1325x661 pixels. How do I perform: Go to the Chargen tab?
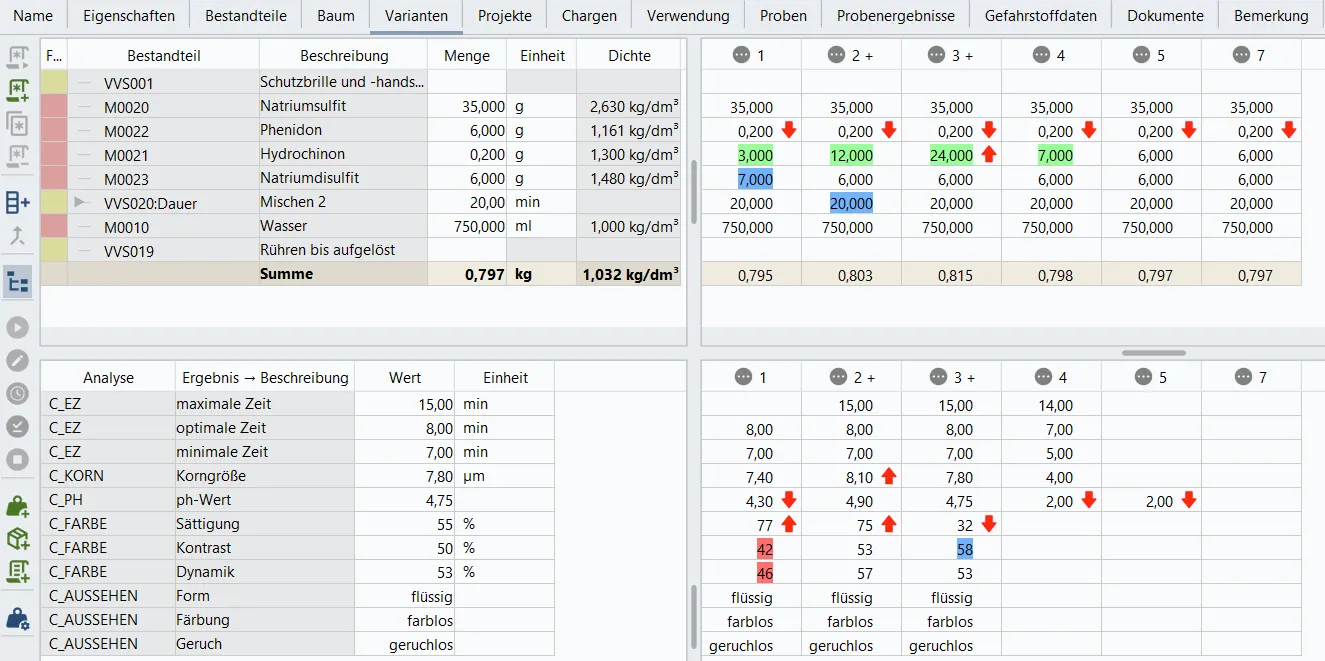click(589, 15)
